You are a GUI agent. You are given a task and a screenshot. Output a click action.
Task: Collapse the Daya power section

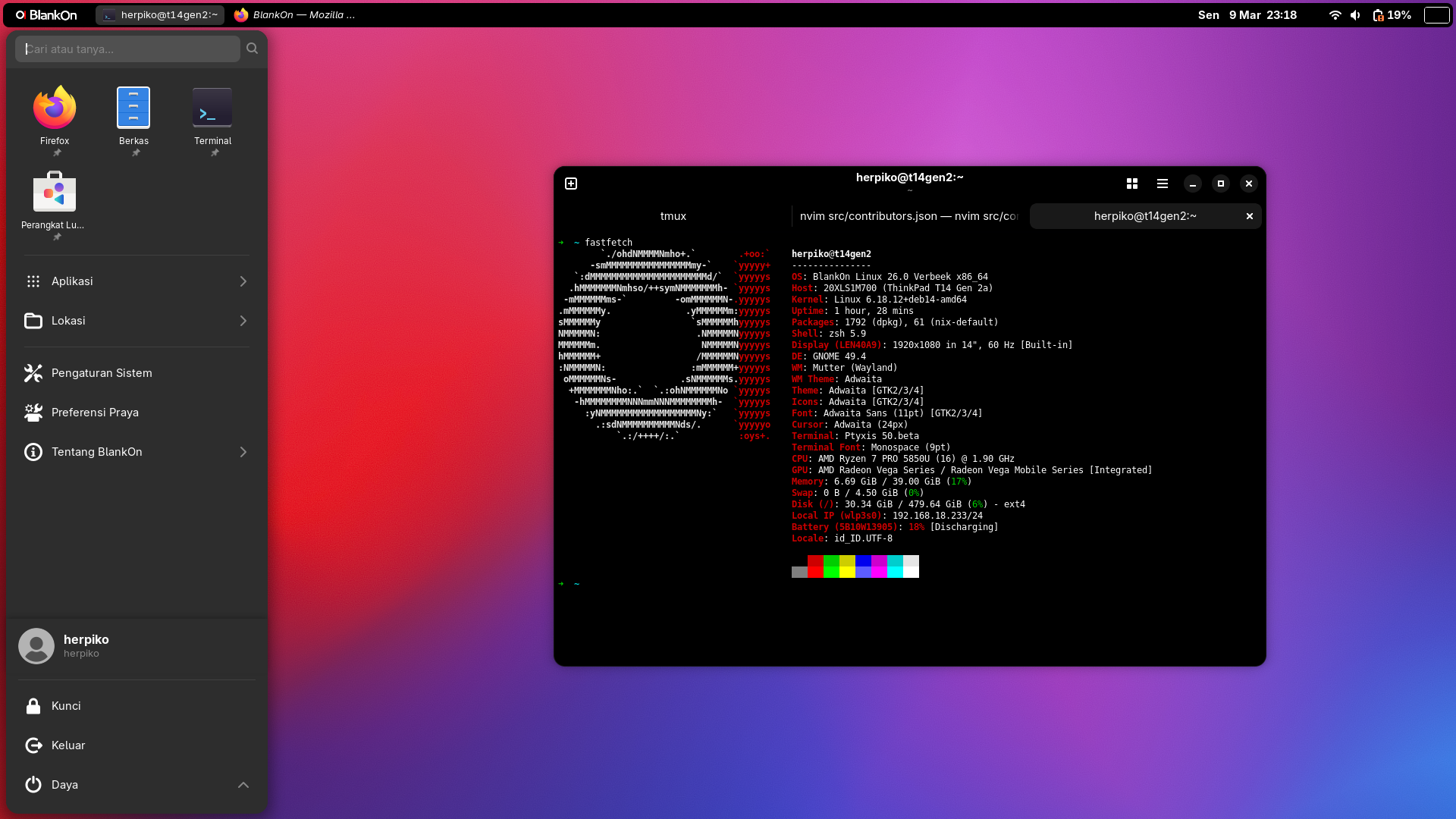(x=243, y=785)
